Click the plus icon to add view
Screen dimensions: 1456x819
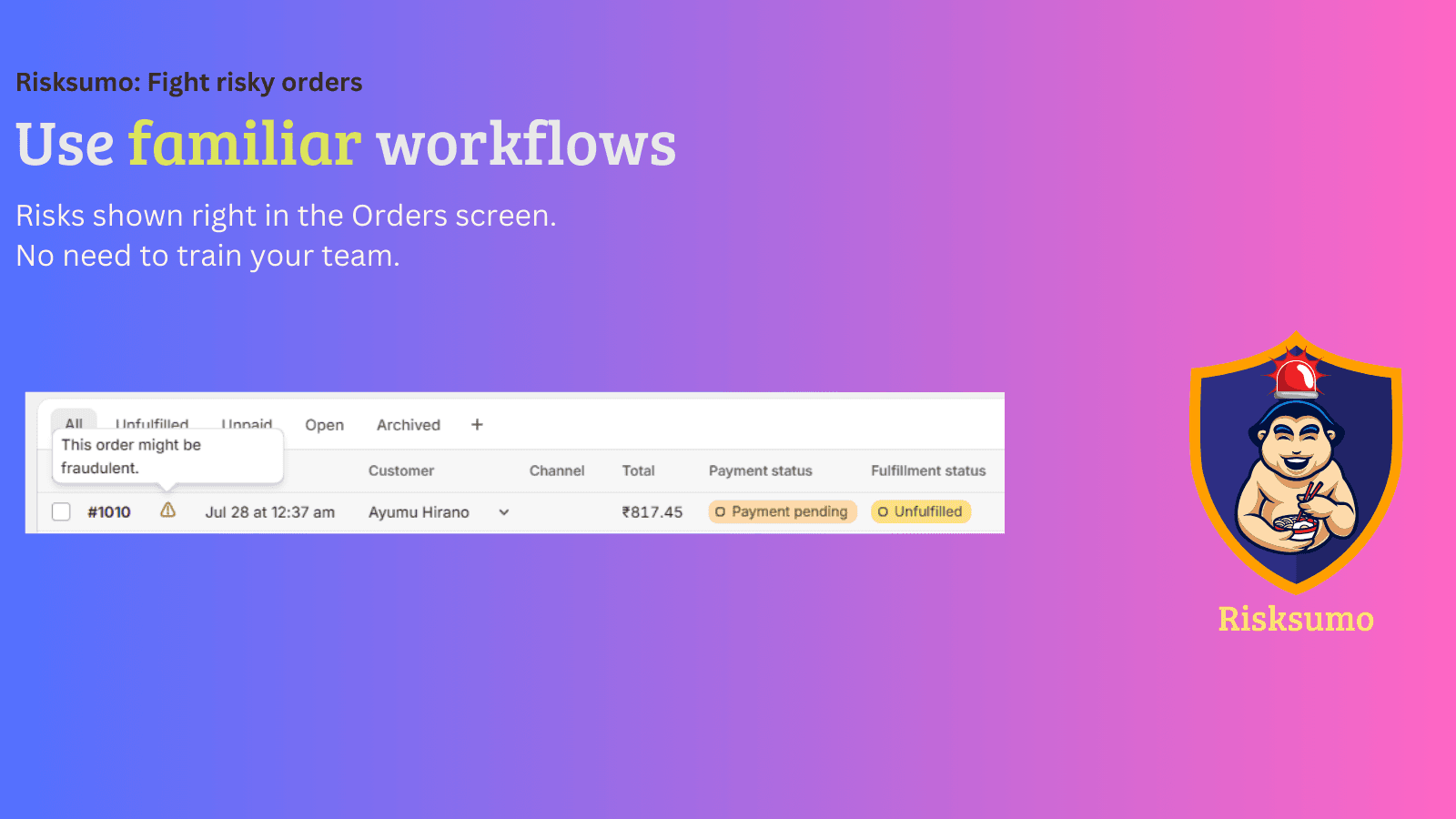click(477, 425)
